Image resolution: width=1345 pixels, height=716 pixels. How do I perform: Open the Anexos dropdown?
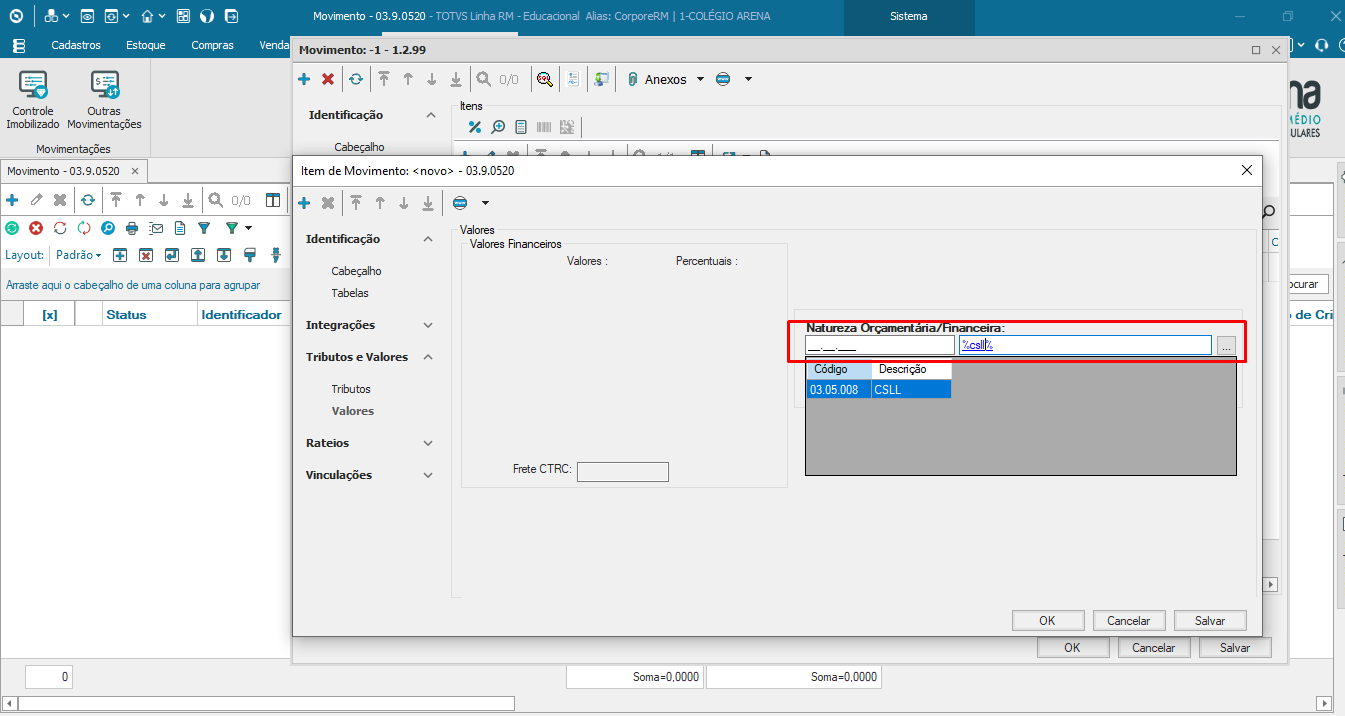point(665,79)
